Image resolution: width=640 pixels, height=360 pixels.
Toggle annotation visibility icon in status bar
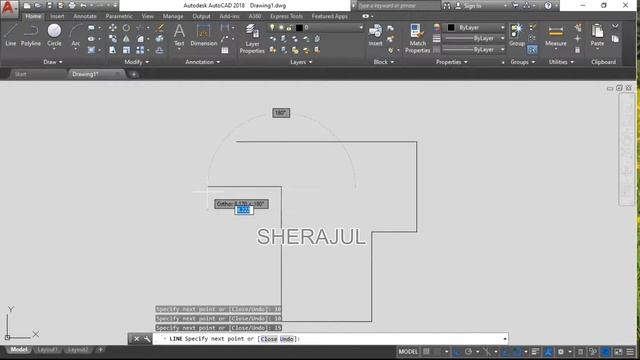548,351
